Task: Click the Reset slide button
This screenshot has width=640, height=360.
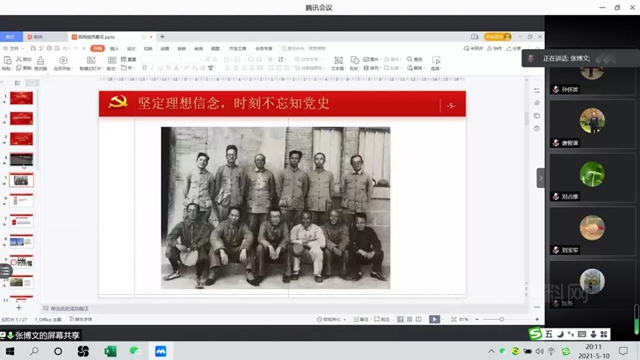Action: click(x=128, y=59)
